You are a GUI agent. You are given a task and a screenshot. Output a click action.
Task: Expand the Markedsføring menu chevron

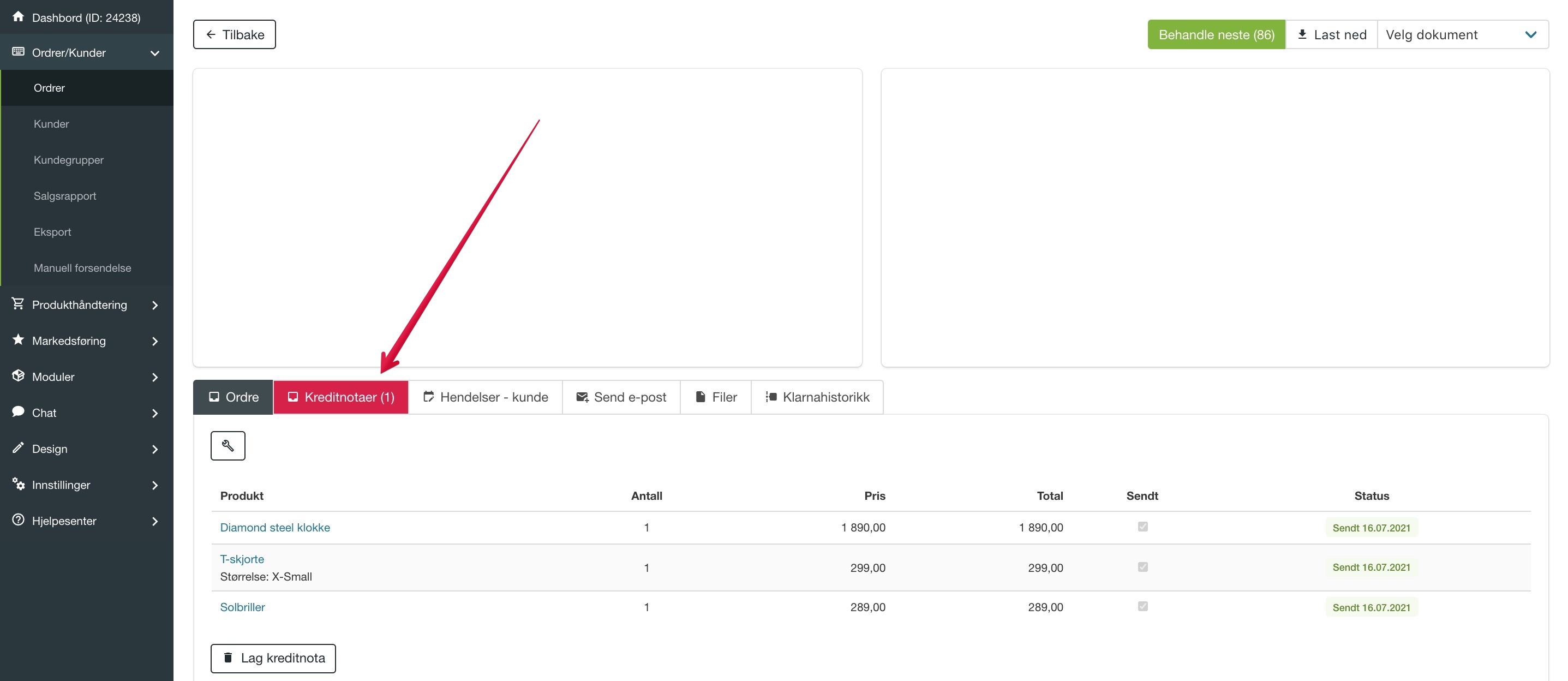click(154, 341)
